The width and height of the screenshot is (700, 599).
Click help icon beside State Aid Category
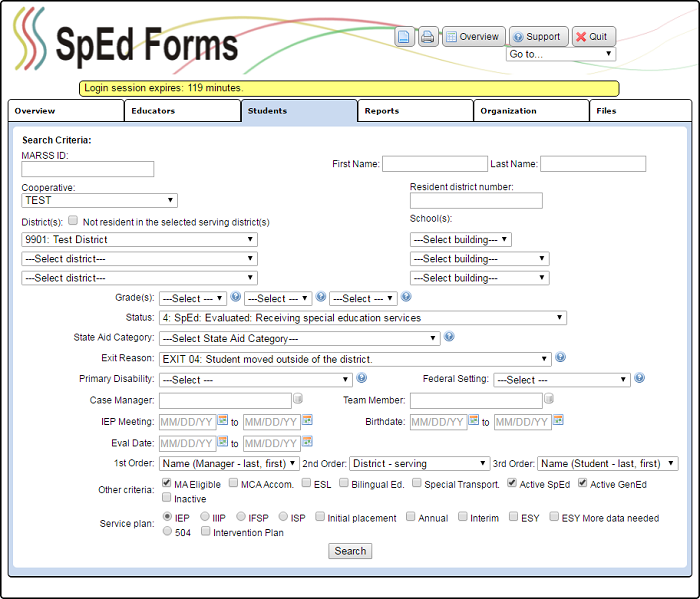pyautogui.click(x=449, y=337)
